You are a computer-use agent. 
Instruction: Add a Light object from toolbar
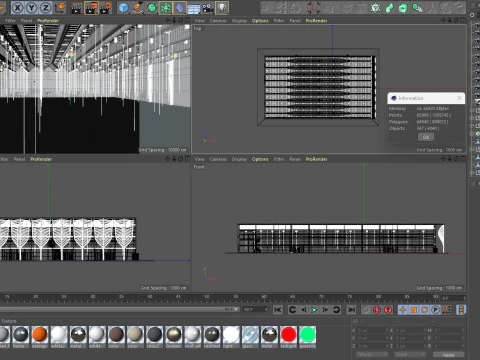click(x=222, y=8)
